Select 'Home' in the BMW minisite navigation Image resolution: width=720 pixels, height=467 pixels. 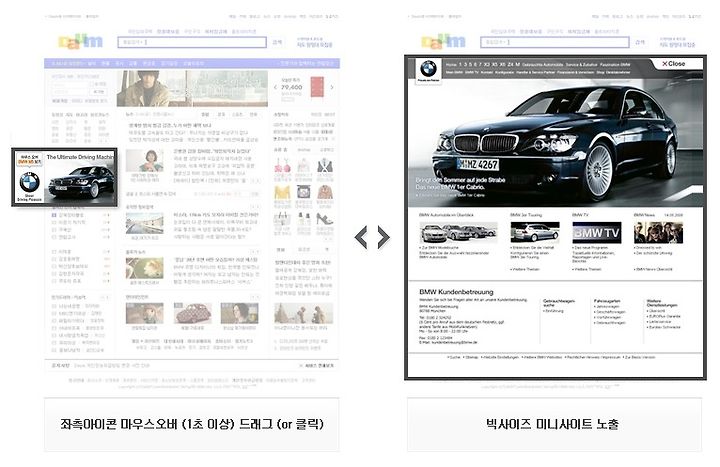click(x=451, y=65)
